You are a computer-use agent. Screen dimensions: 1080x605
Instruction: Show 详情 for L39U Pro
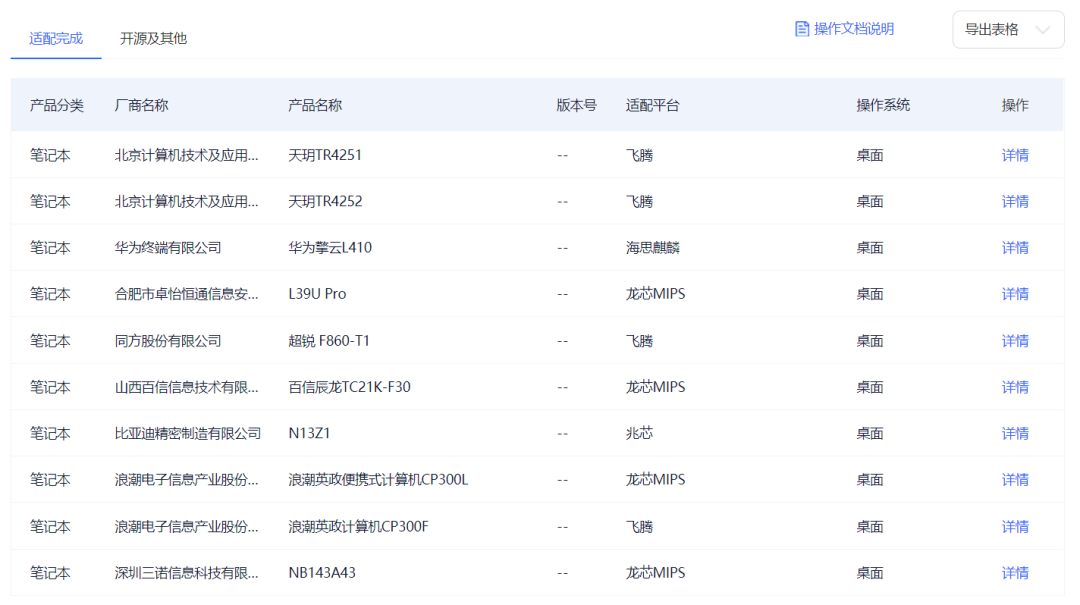1015,294
